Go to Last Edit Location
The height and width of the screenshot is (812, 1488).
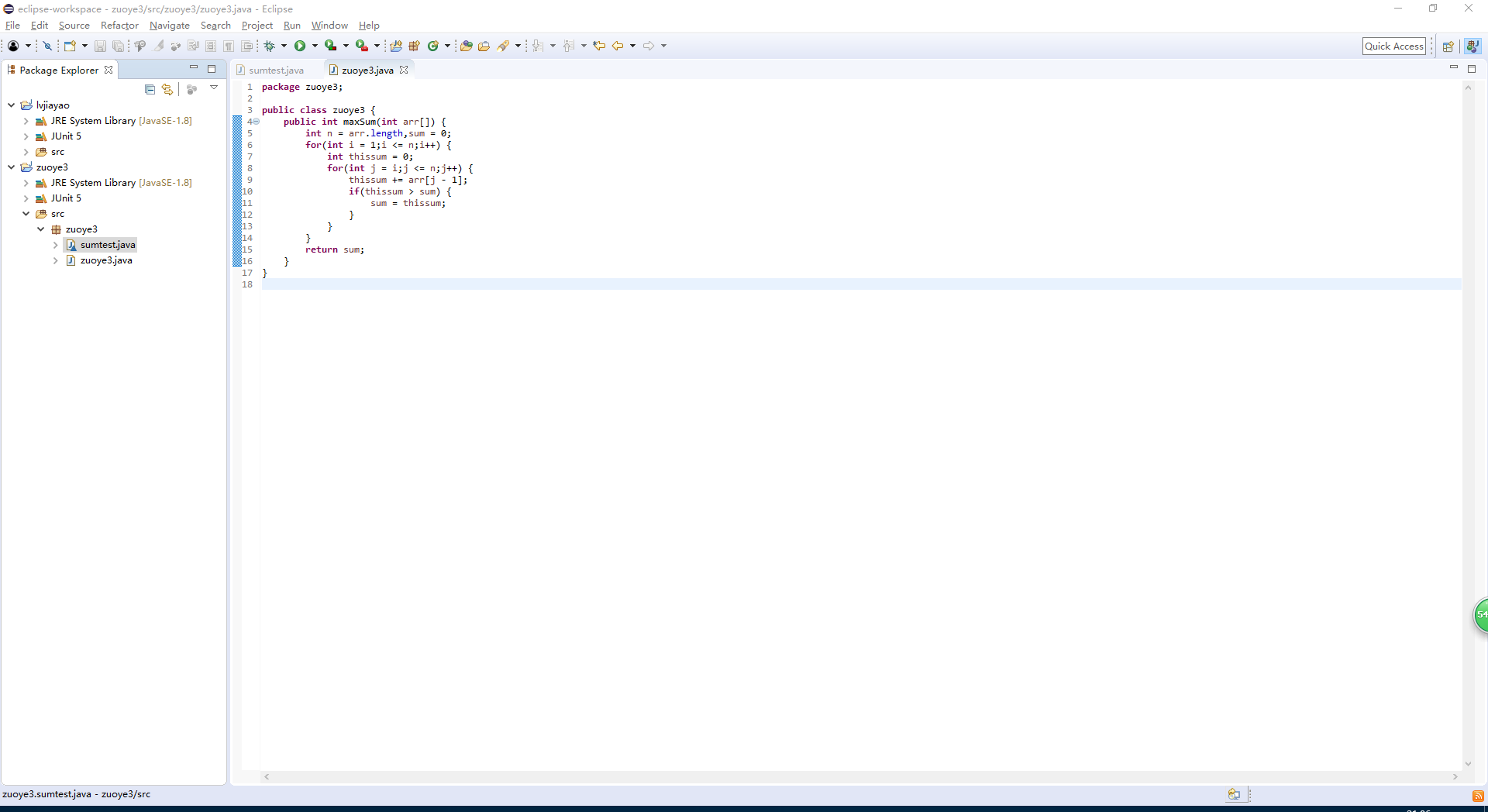(599, 46)
